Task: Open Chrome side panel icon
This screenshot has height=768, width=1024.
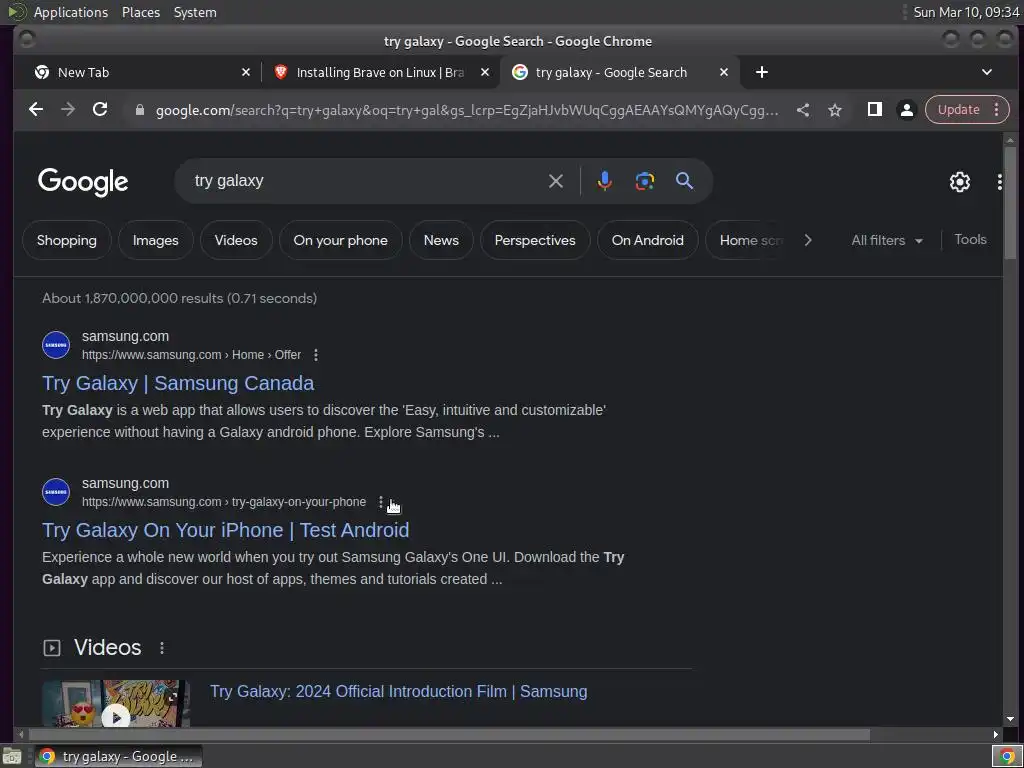Action: [874, 110]
